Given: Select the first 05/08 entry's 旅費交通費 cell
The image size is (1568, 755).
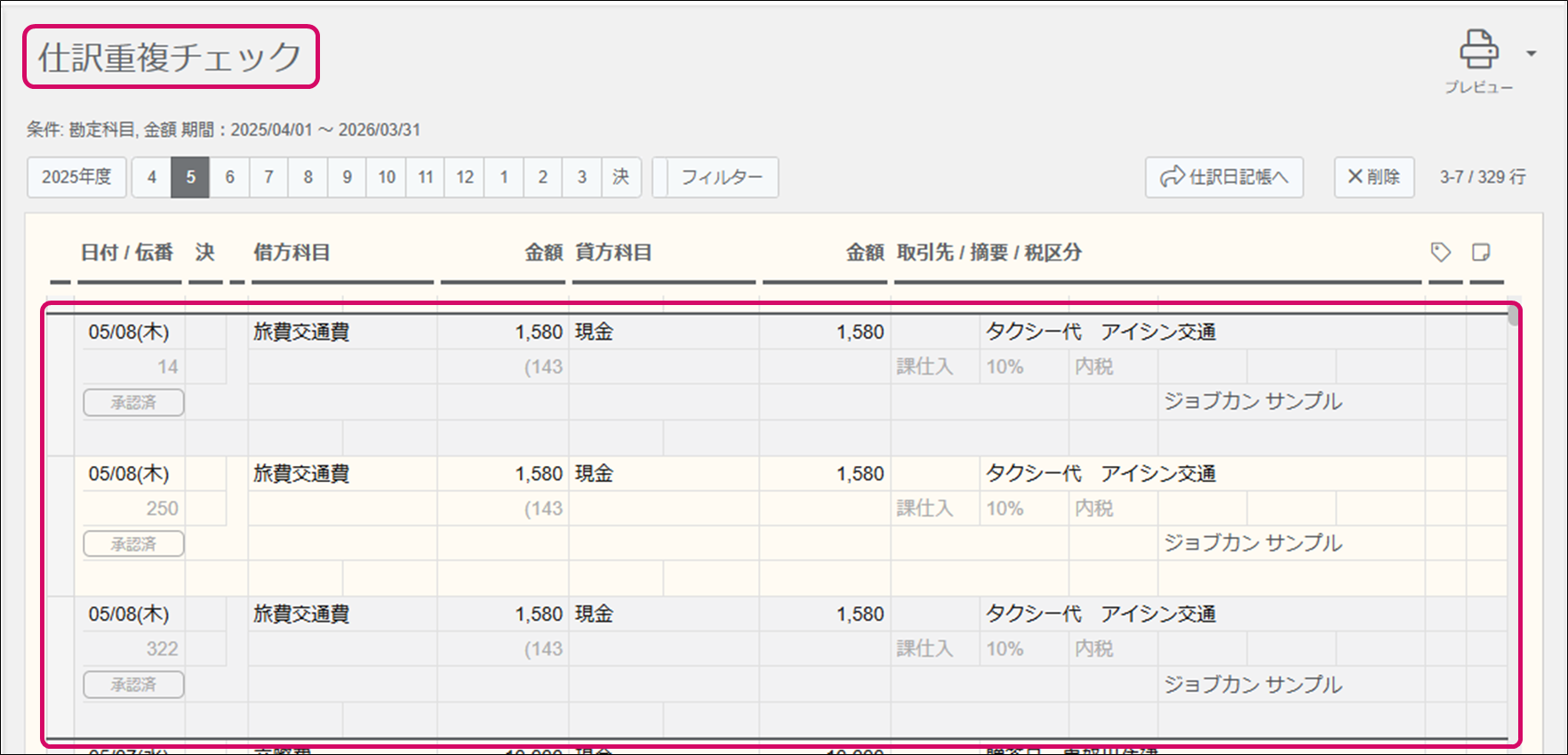Looking at the screenshot, I should coord(301,333).
